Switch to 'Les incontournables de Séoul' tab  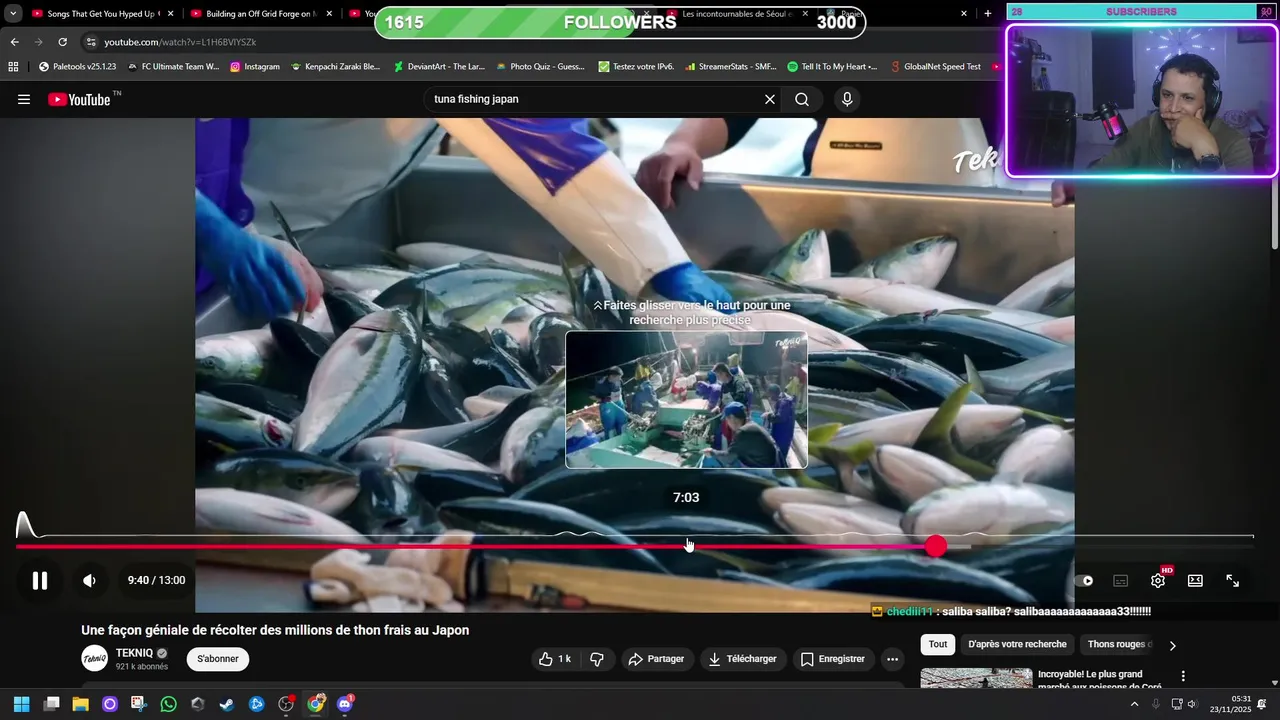pyautogui.click(x=738, y=14)
